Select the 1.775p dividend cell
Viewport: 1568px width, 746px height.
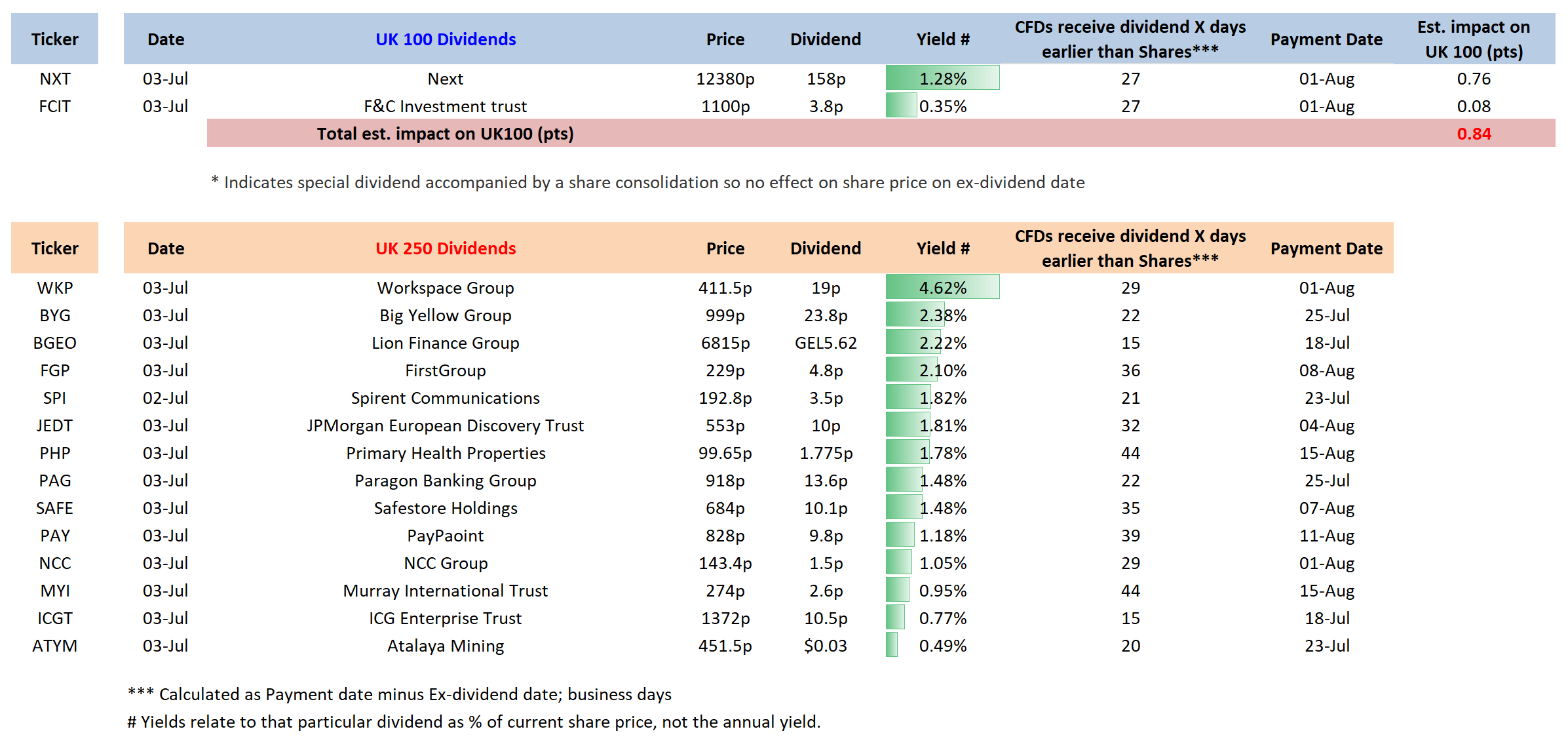[826, 453]
